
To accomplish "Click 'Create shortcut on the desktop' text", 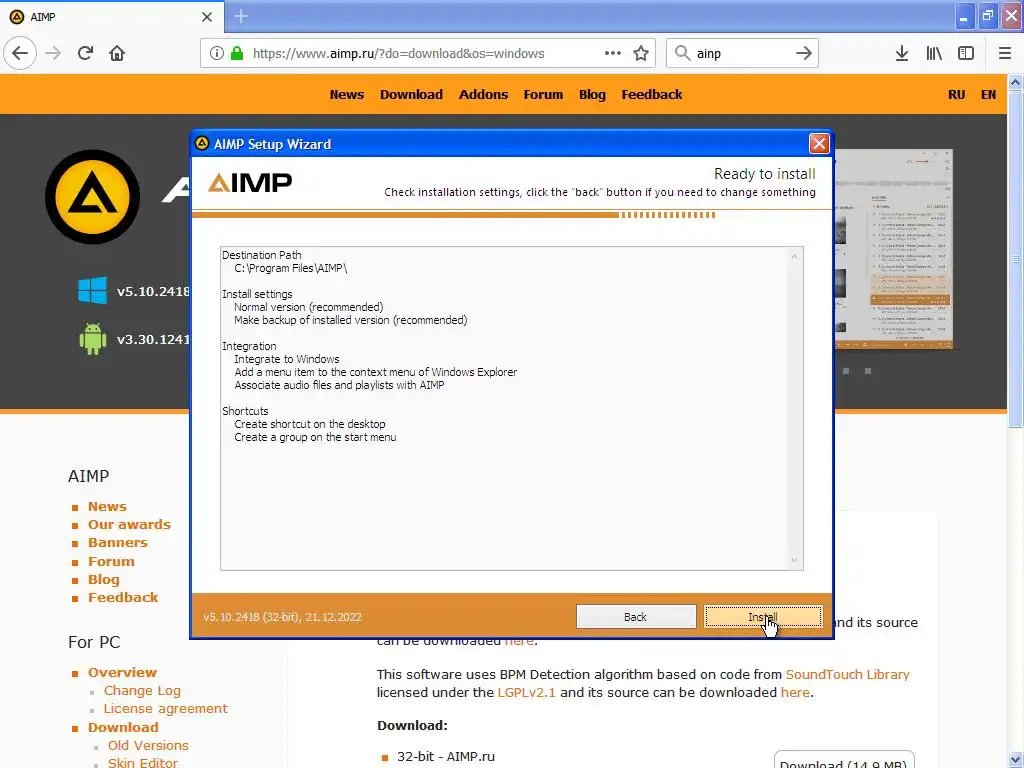I will 310,424.
